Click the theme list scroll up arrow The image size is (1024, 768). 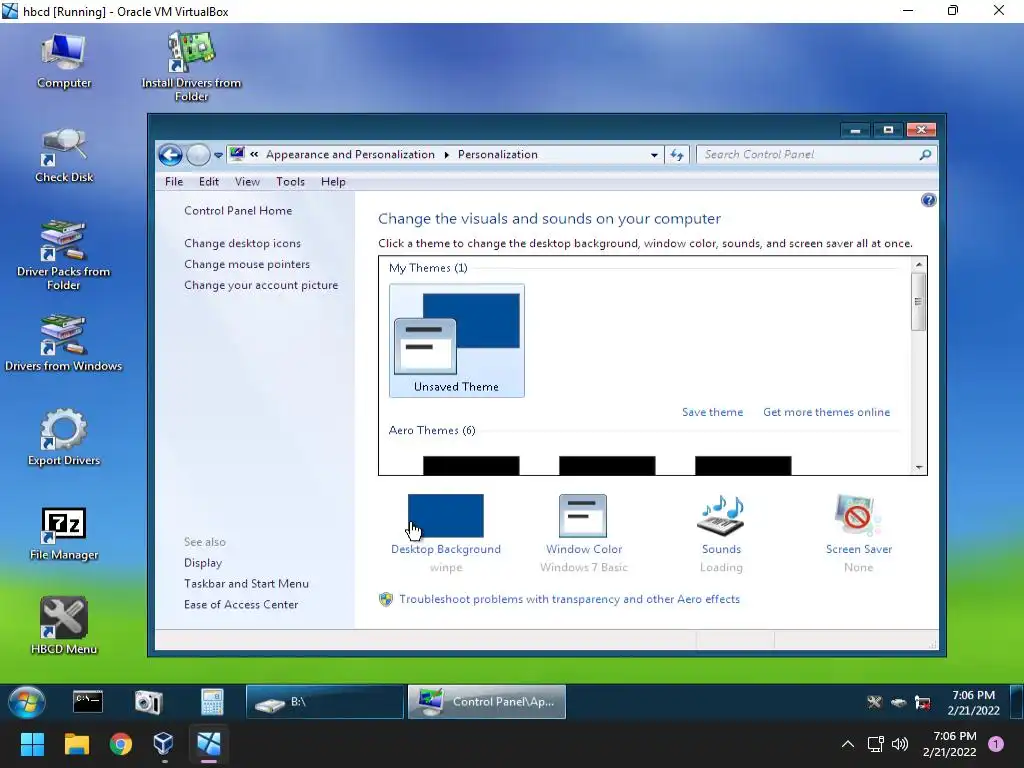tap(918, 264)
